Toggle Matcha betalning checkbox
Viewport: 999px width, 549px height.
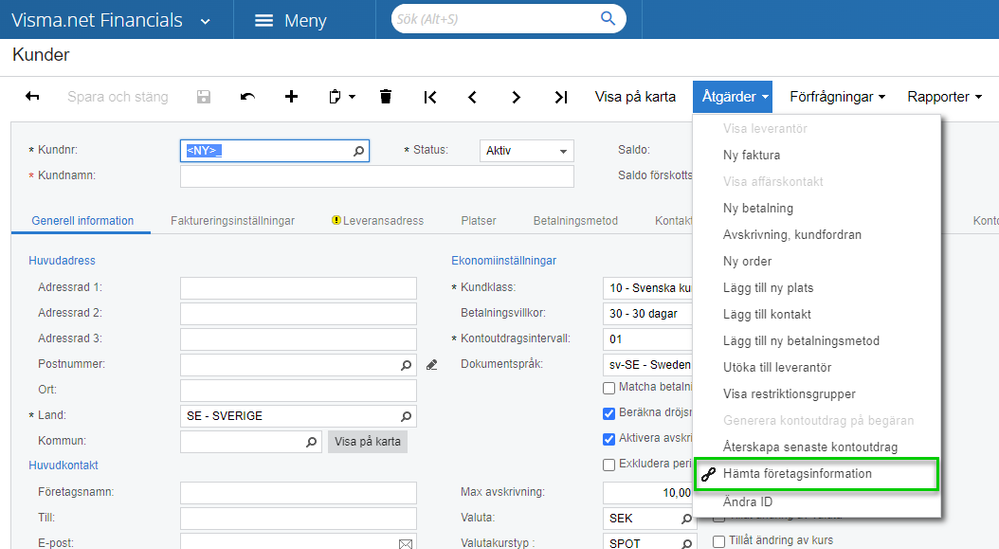(609, 388)
